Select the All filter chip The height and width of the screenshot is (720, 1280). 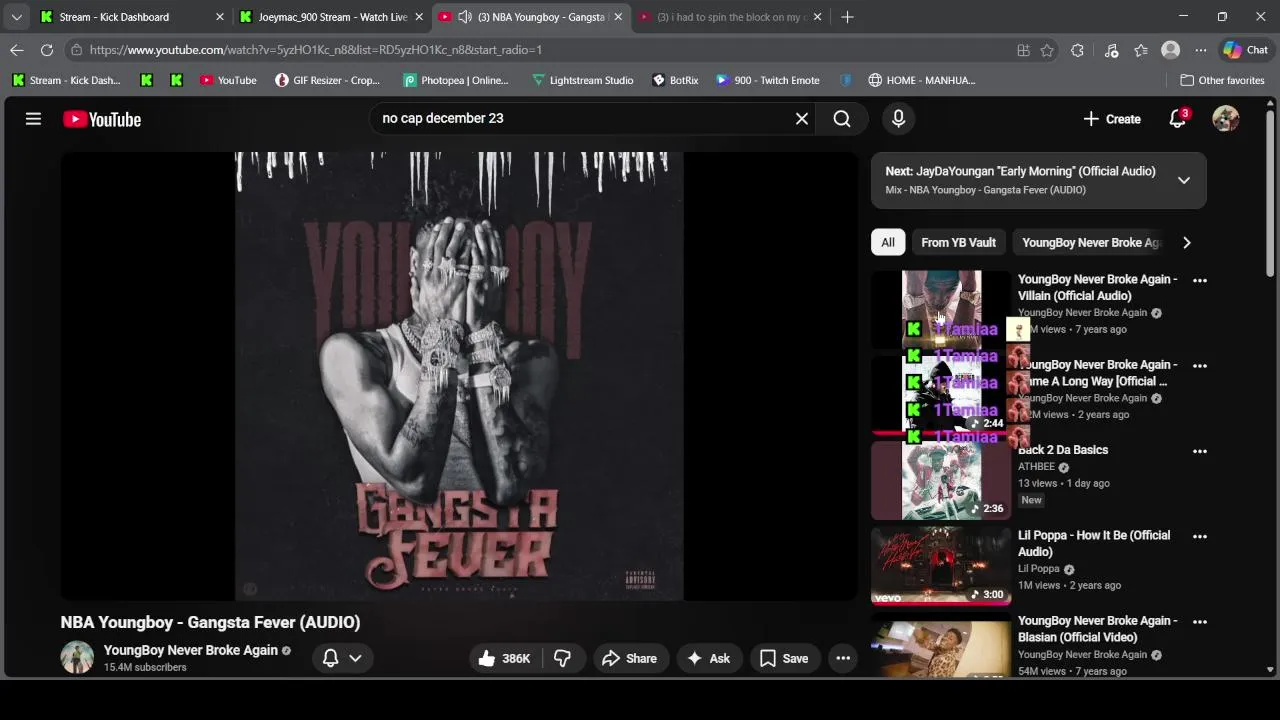[887, 242]
